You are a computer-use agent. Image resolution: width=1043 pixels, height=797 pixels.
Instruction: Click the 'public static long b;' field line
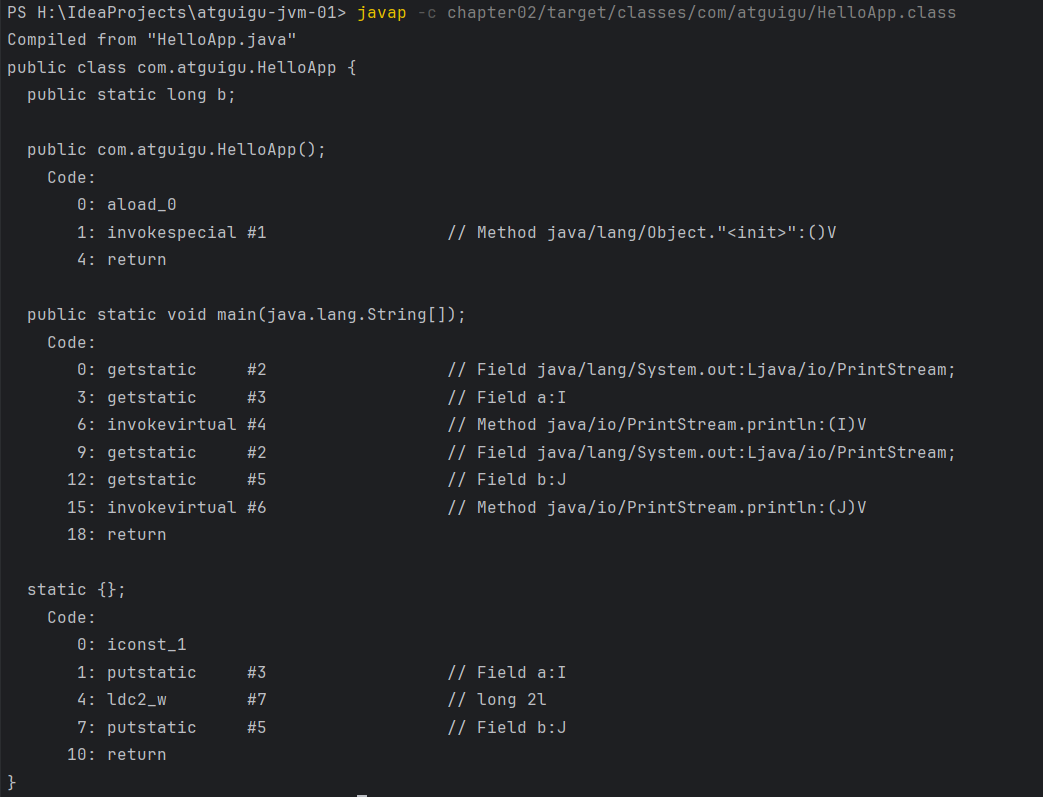pyautogui.click(x=131, y=95)
